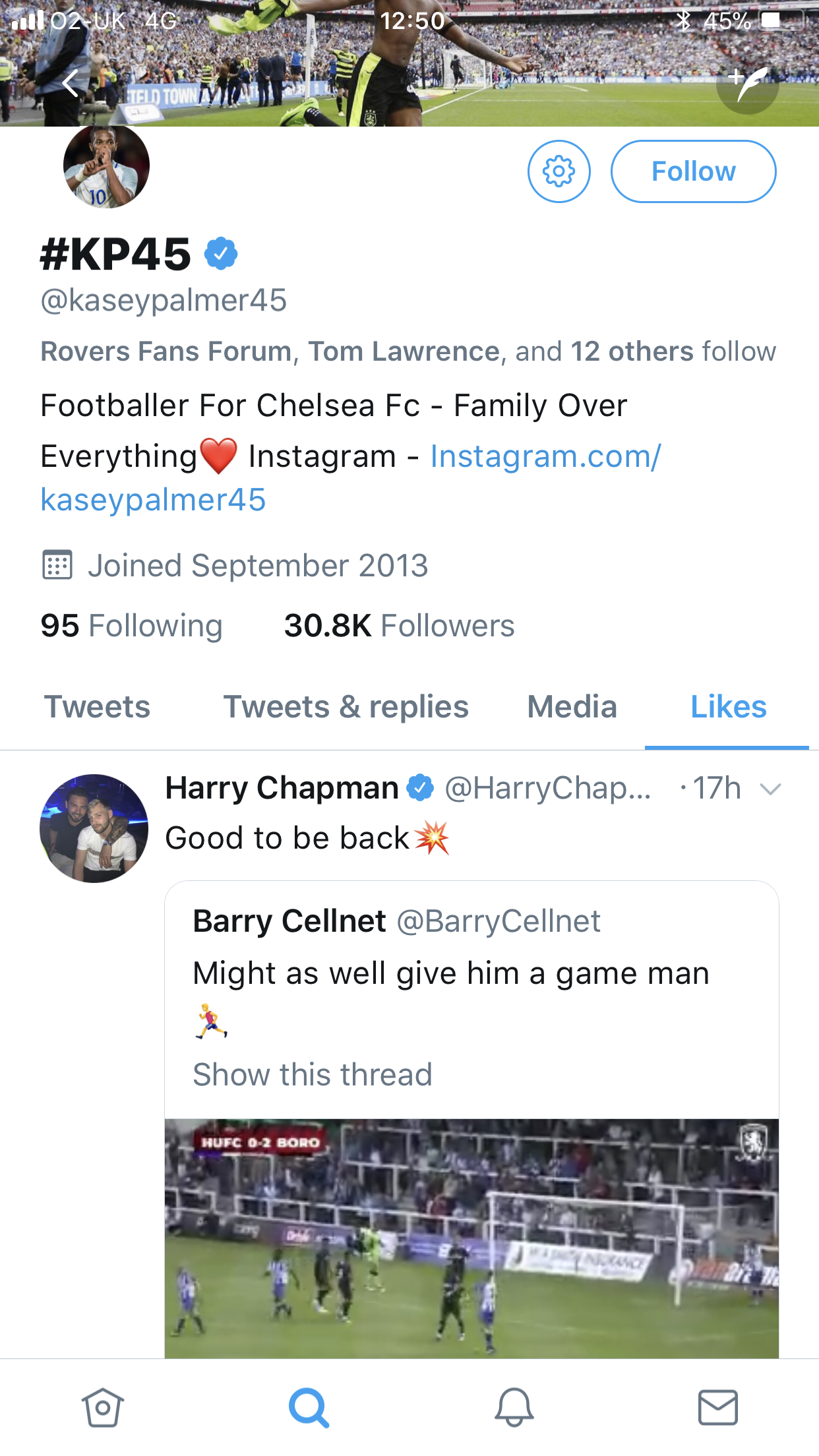
Task: Select the Likes tab
Action: coord(727,707)
